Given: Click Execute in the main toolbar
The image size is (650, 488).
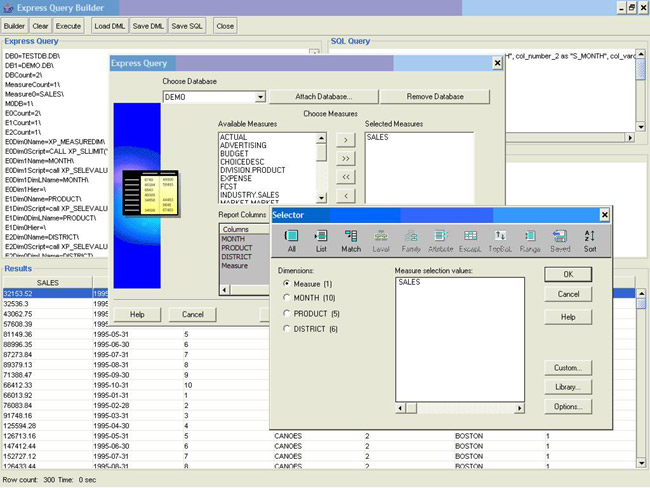Looking at the screenshot, I should point(69,25).
